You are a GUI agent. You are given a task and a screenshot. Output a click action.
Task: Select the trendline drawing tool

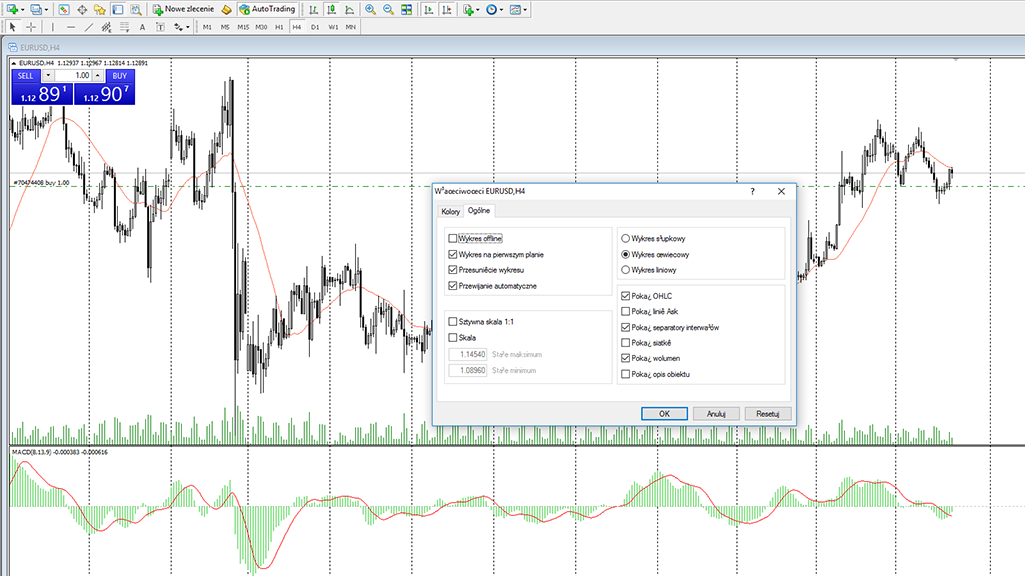point(90,27)
